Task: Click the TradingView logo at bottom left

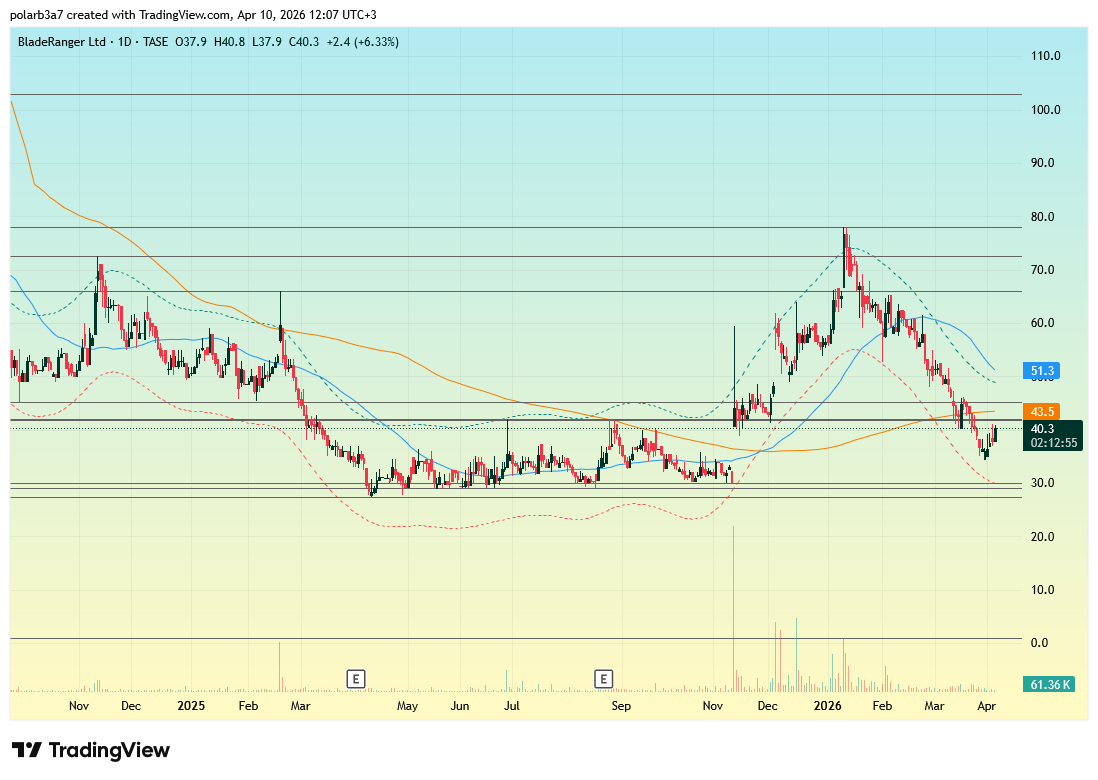Action: (x=91, y=750)
